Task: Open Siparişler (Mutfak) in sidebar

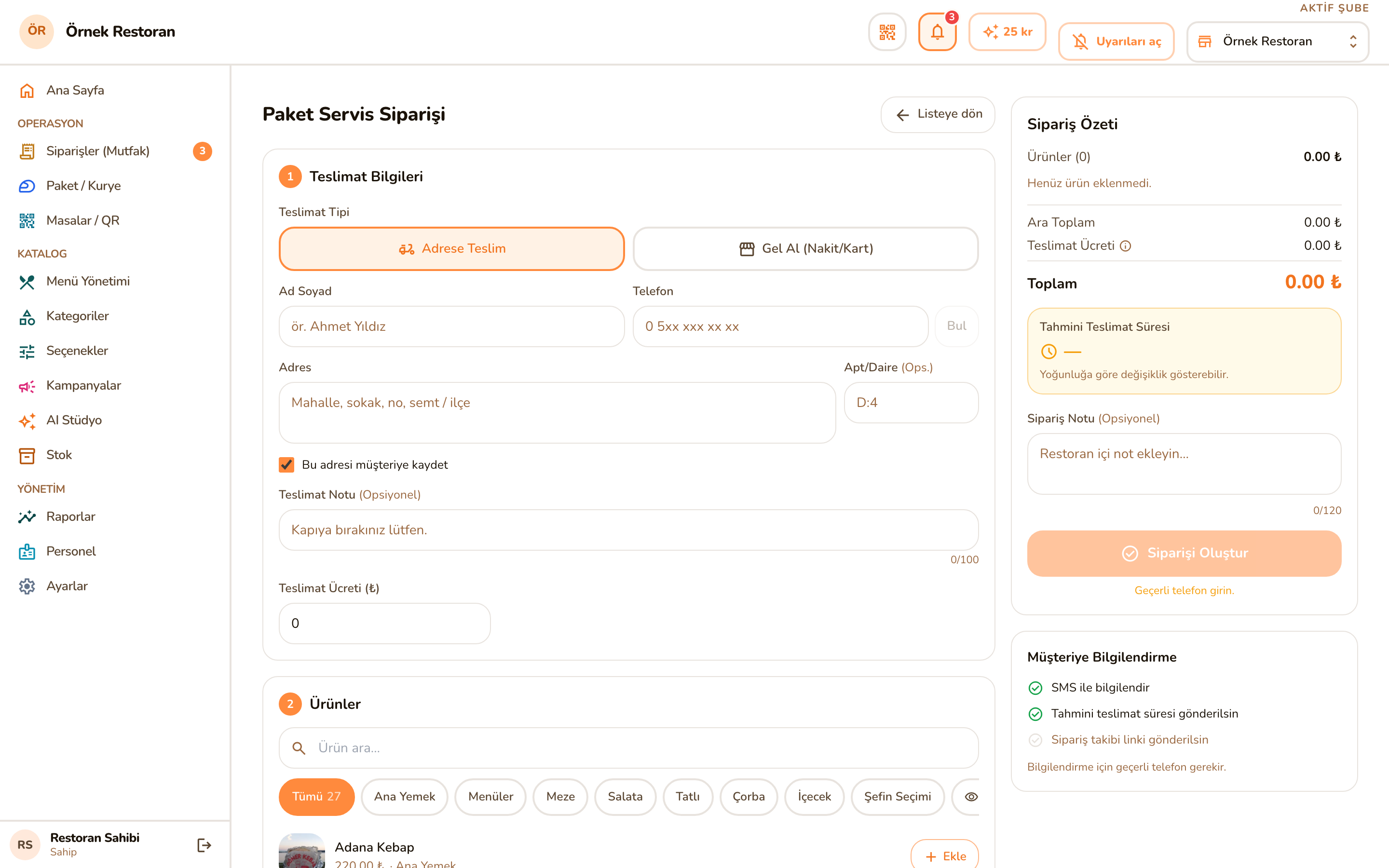Action: tap(115, 151)
